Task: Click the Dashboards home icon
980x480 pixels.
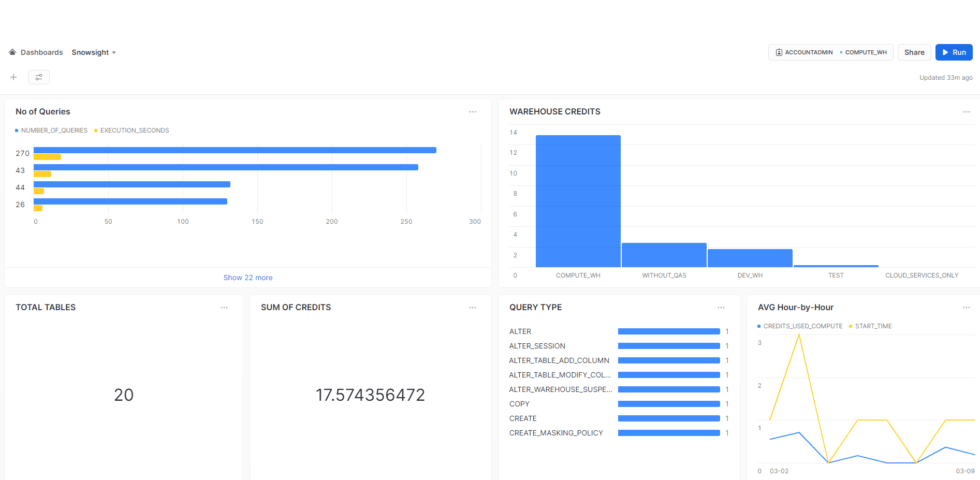Action: pyautogui.click(x=12, y=52)
